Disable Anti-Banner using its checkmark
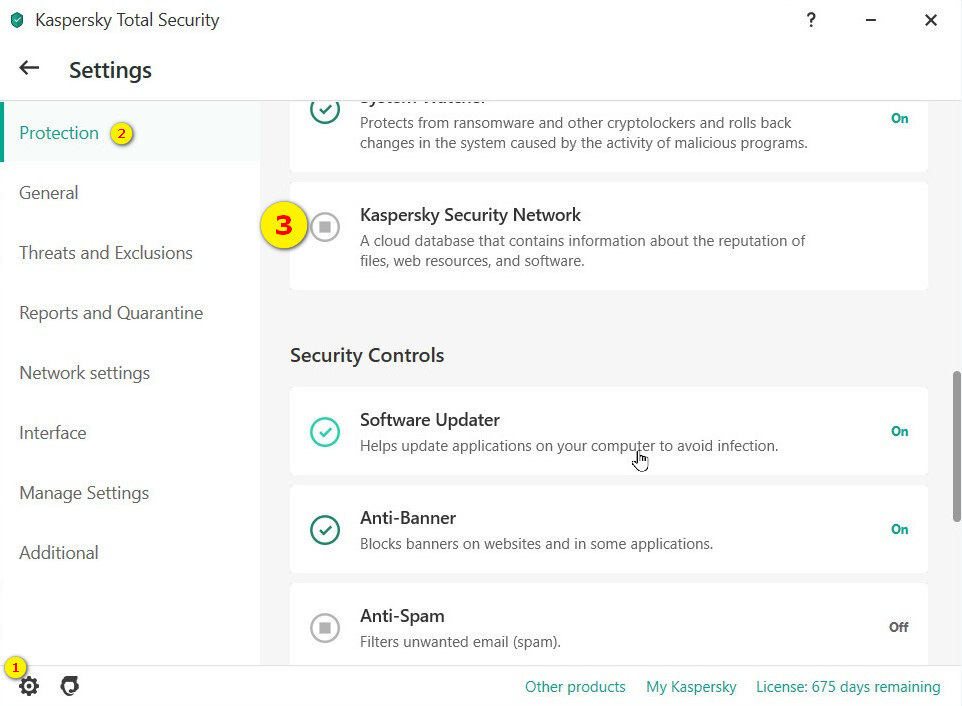962x706 pixels. coord(325,530)
